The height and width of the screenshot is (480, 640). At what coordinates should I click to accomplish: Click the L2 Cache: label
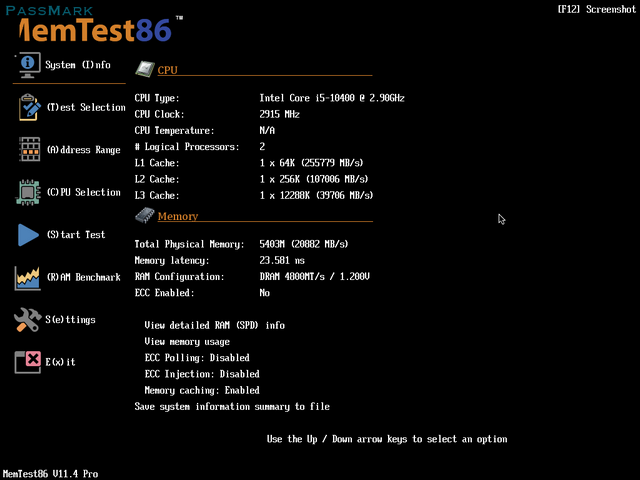(x=155, y=179)
